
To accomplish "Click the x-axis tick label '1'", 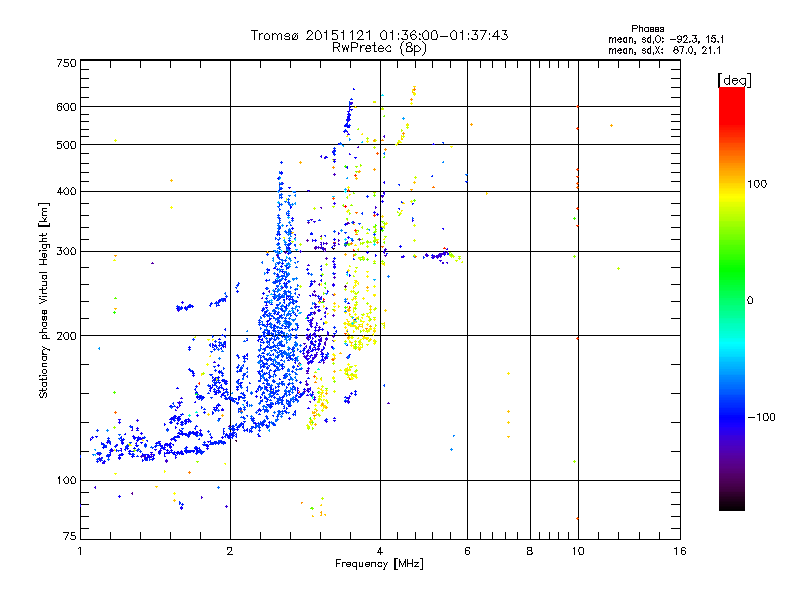I will point(80,551).
